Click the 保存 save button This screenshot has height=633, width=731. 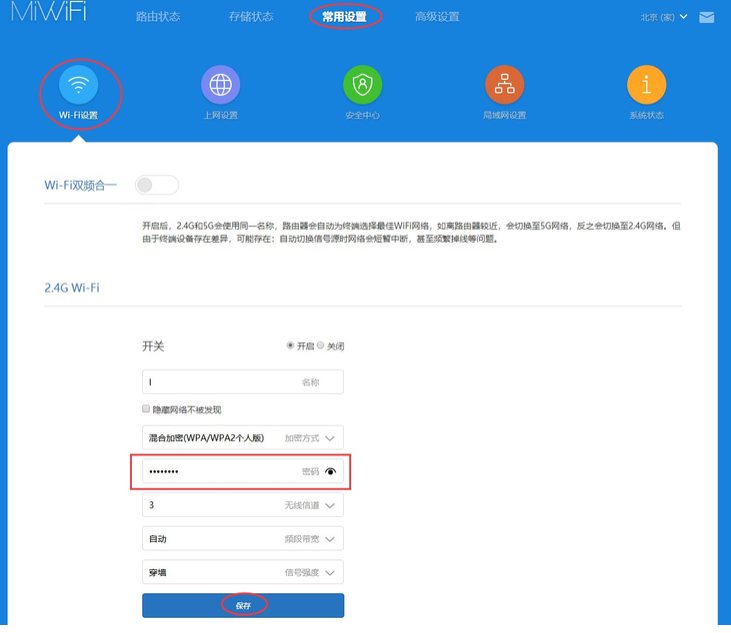[243, 605]
